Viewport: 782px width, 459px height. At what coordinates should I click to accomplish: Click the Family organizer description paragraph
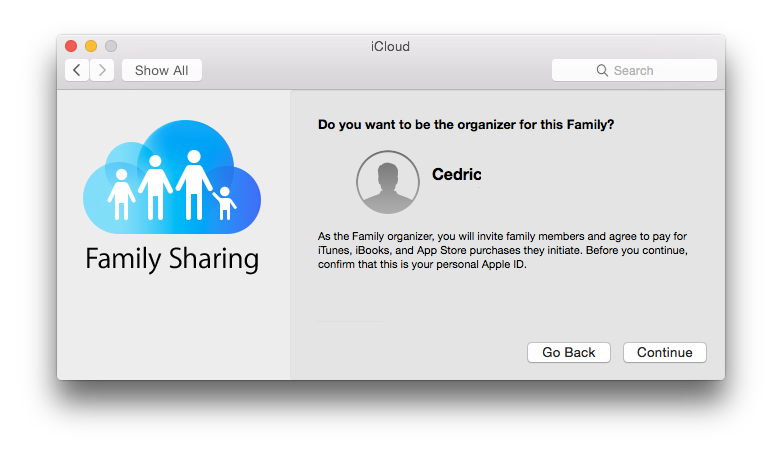coord(503,250)
